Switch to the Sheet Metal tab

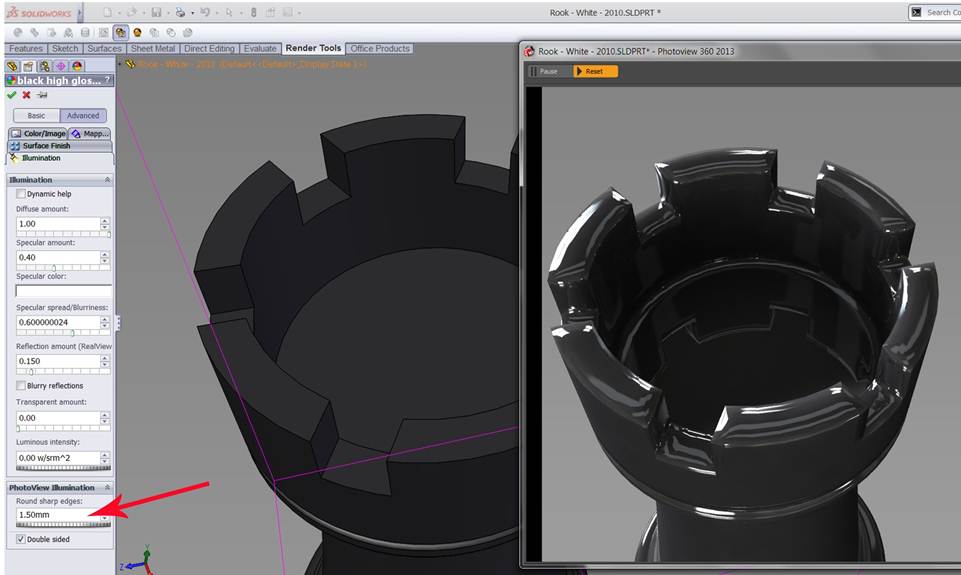tap(153, 48)
